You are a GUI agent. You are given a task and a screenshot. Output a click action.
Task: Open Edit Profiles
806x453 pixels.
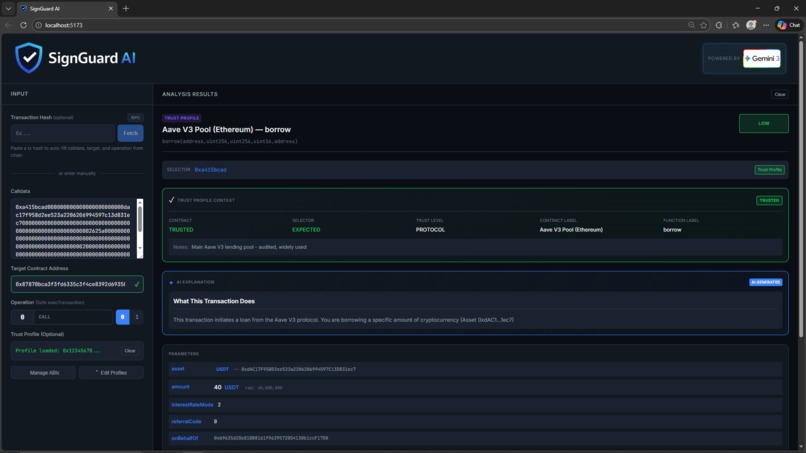tap(111, 373)
